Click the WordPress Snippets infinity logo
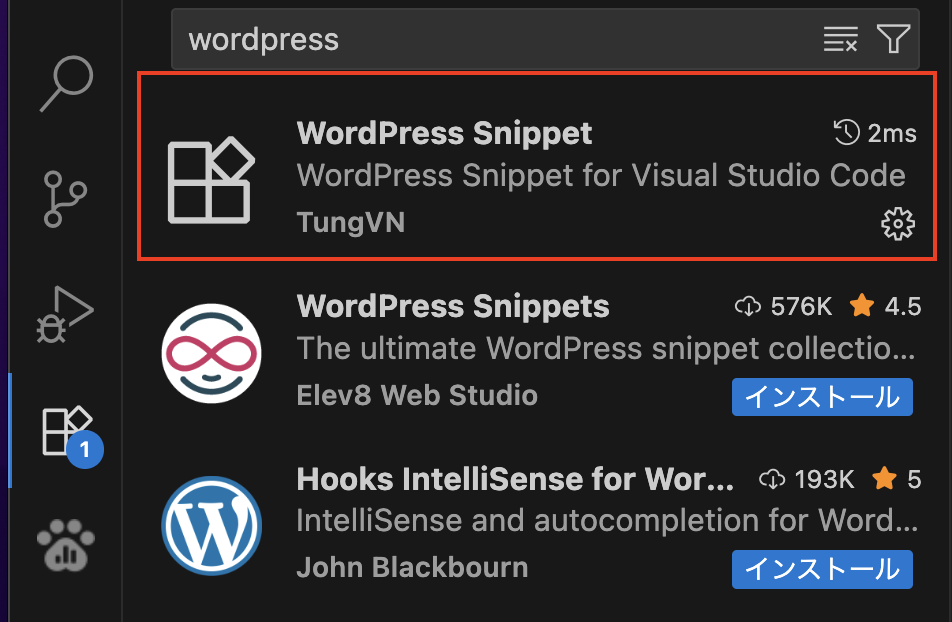 coord(211,354)
